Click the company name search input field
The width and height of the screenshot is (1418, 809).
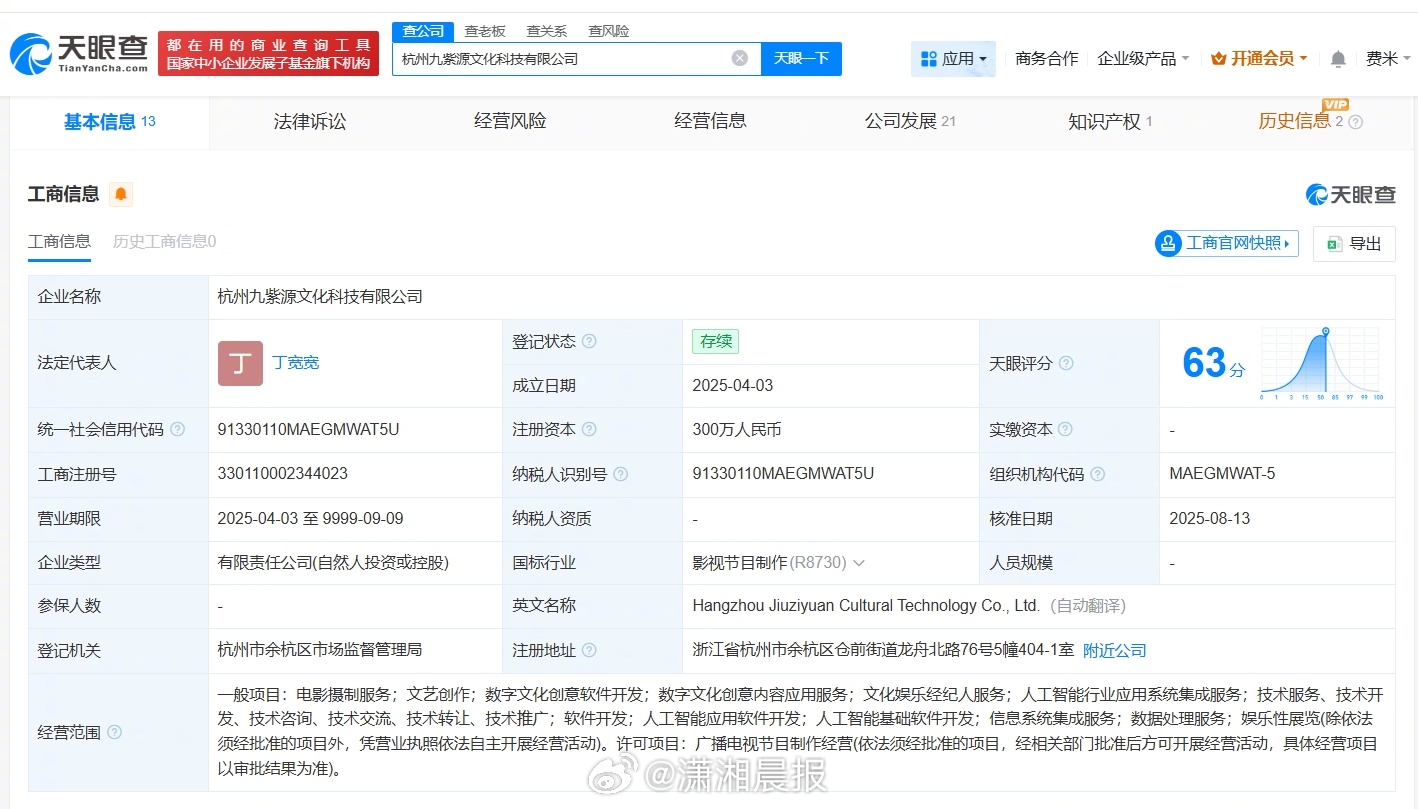click(560, 59)
